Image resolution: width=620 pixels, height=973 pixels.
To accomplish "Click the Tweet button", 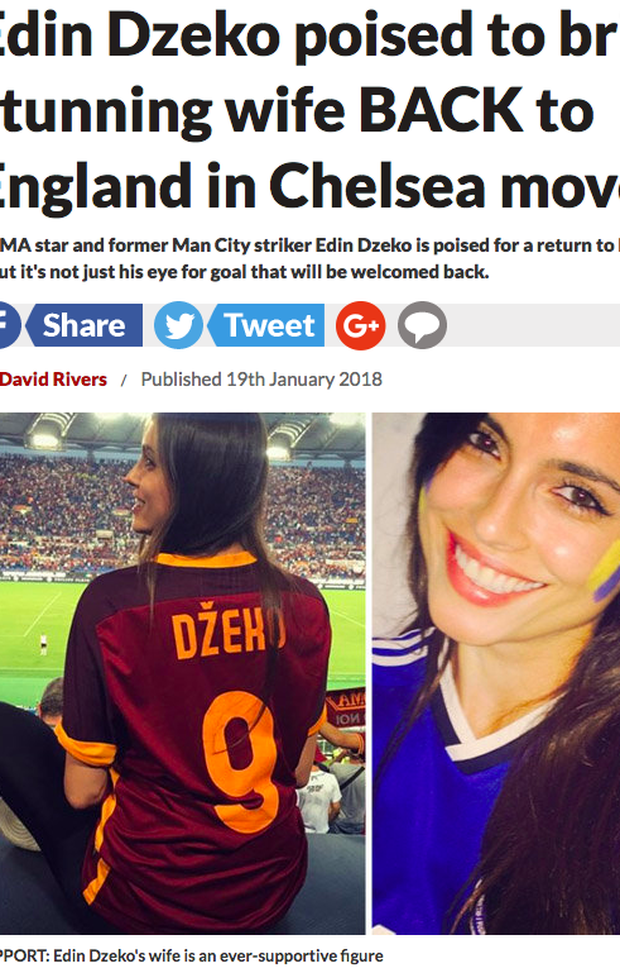I will click(x=265, y=325).
